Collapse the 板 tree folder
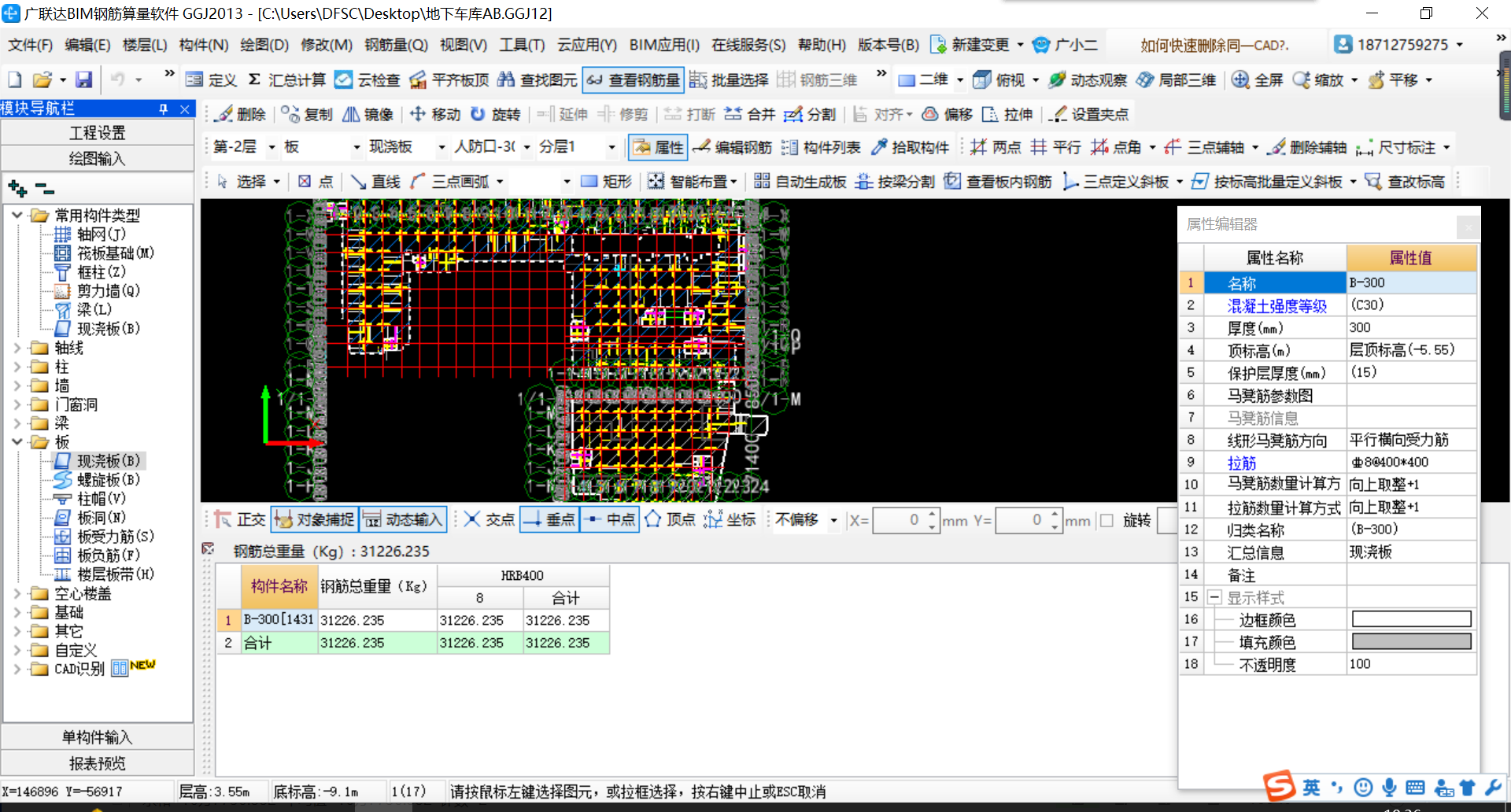 [17, 441]
